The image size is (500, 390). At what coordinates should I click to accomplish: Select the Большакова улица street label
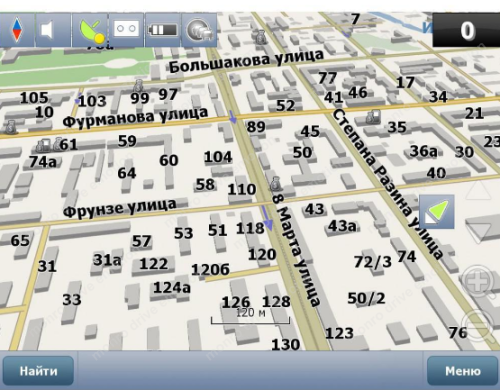pyautogui.click(x=246, y=61)
